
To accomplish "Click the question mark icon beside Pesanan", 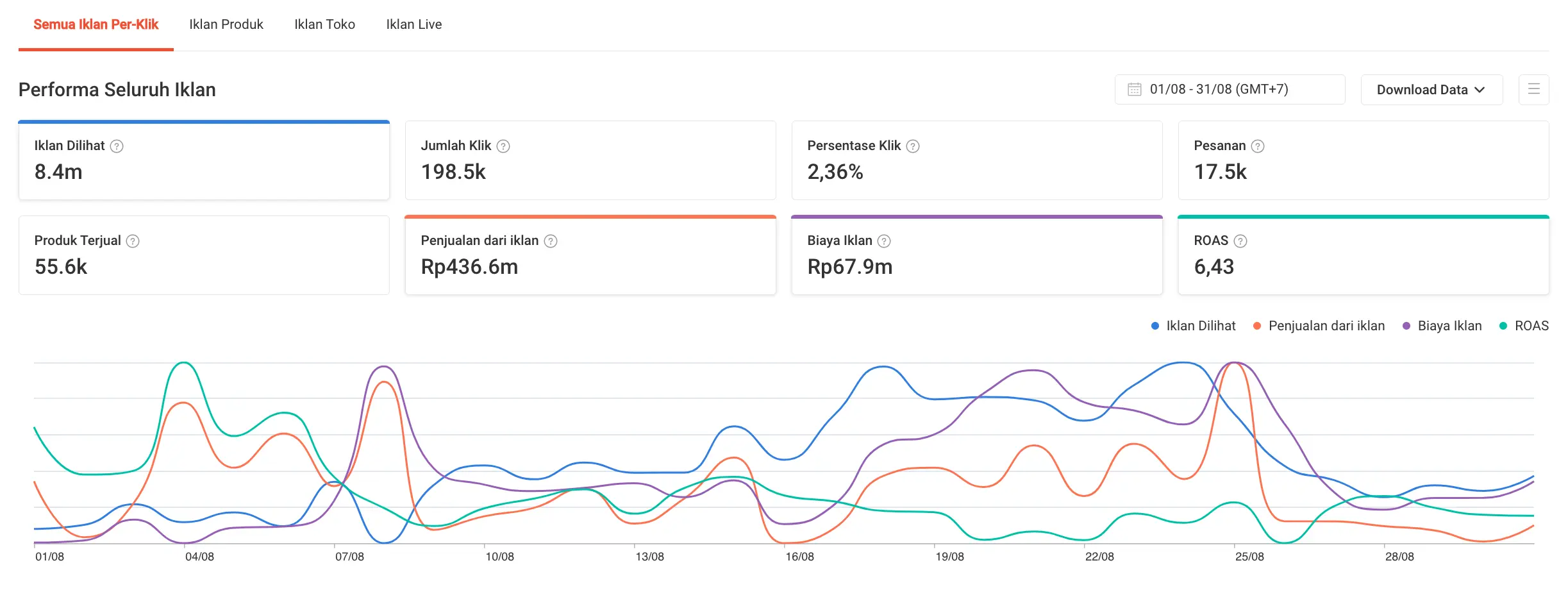I will tap(1258, 146).
